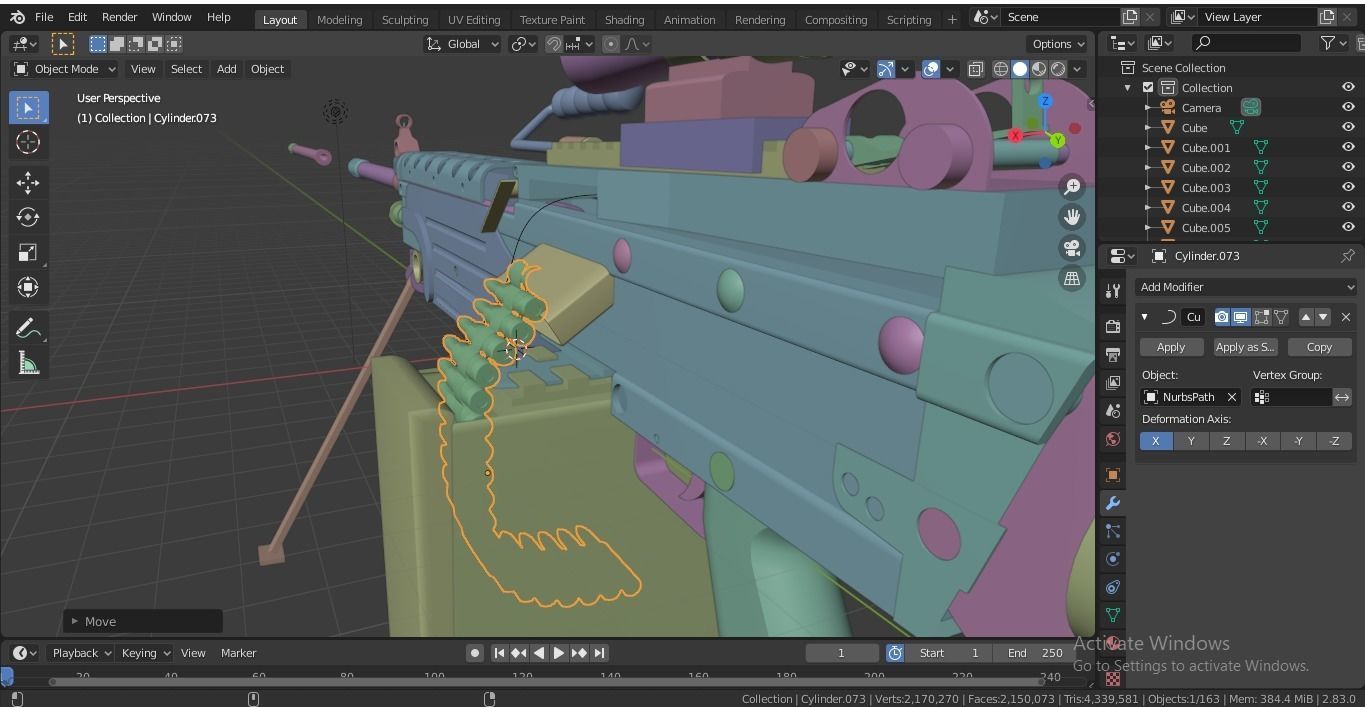Open Global orientation dropdown
Image resolution: width=1365 pixels, height=707 pixels.
pyautogui.click(x=463, y=44)
